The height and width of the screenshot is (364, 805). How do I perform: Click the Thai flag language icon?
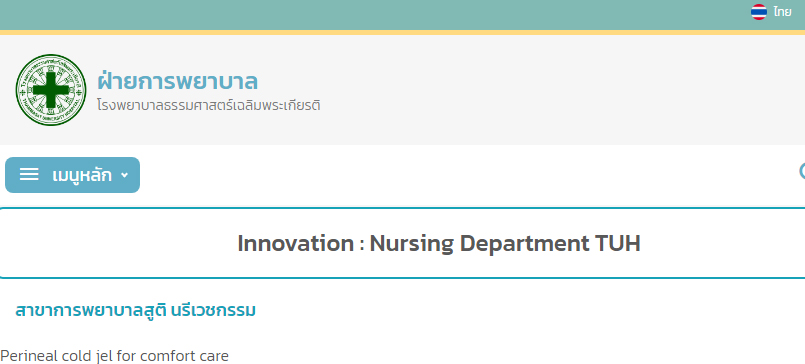(x=758, y=12)
